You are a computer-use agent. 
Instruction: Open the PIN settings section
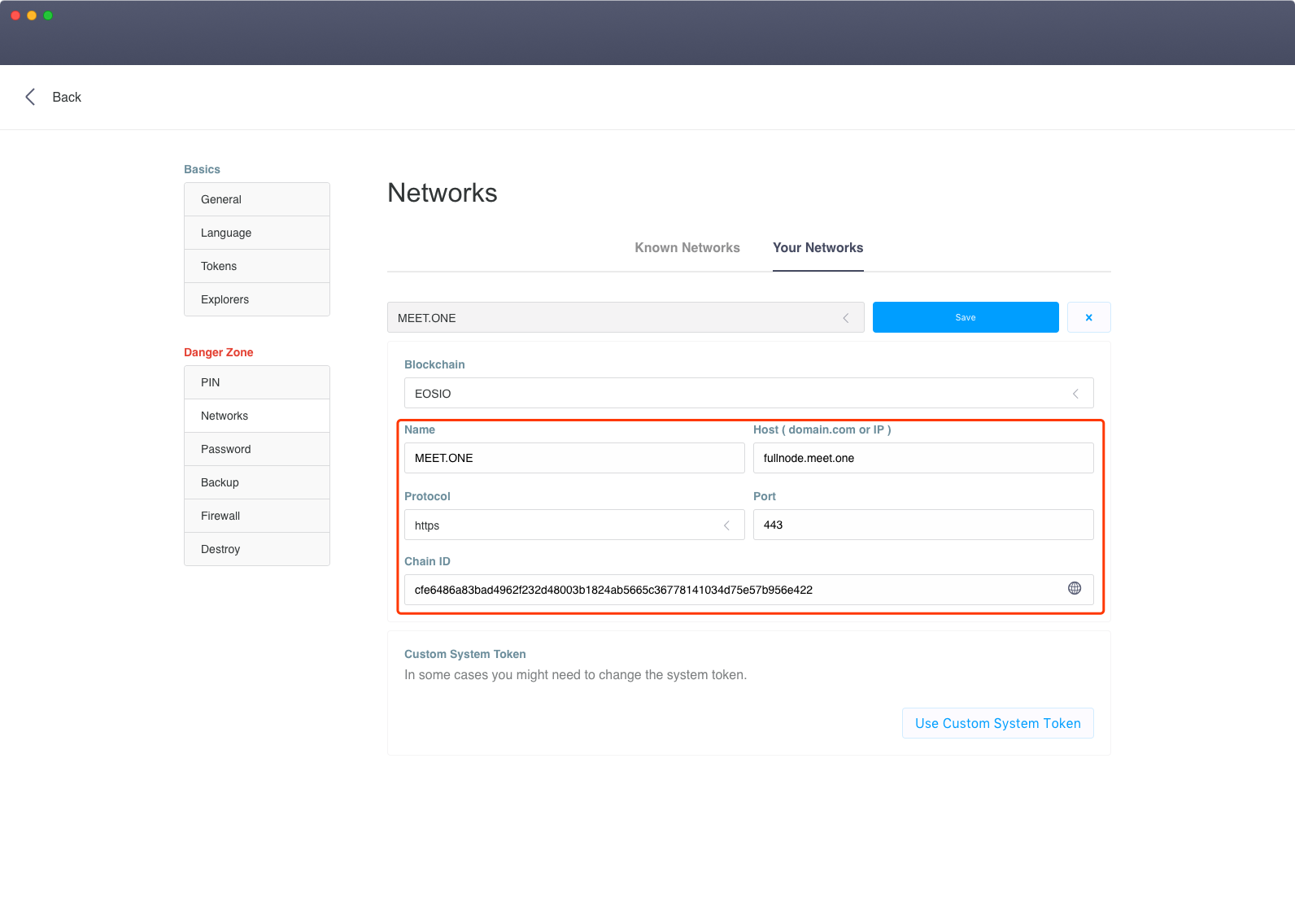click(x=257, y=382)
